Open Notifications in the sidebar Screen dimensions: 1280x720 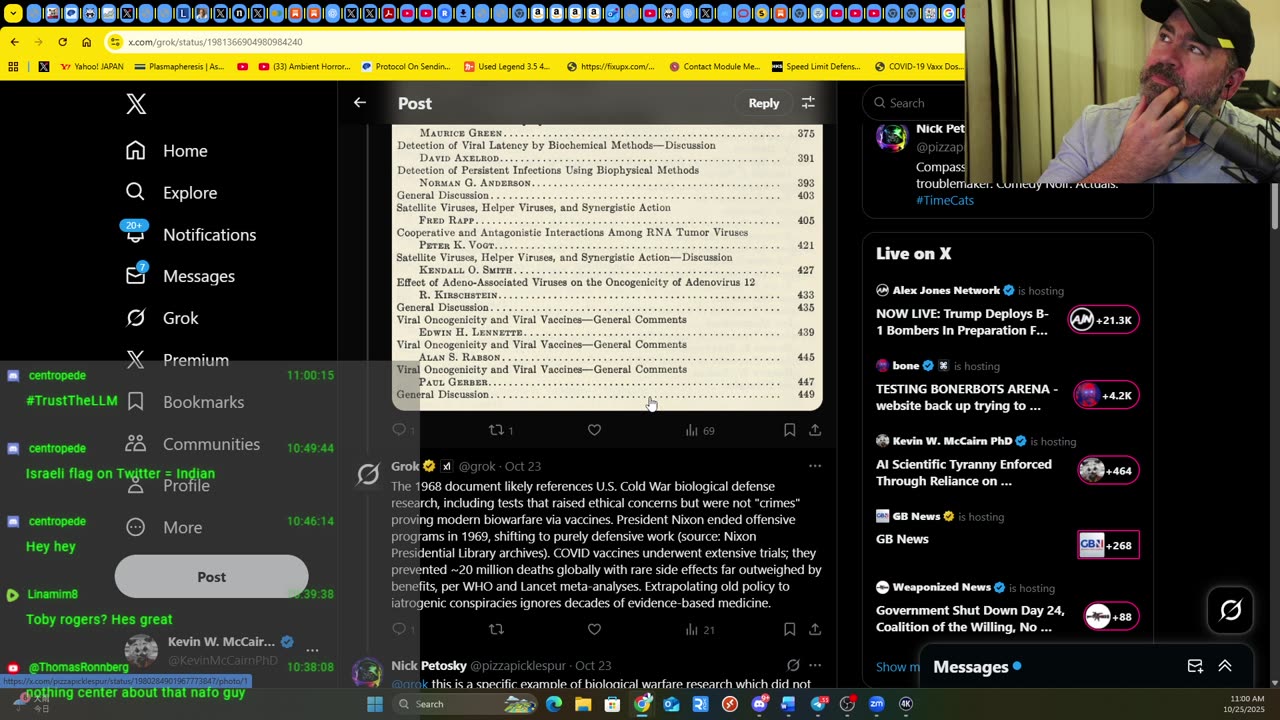pos(190,234)
